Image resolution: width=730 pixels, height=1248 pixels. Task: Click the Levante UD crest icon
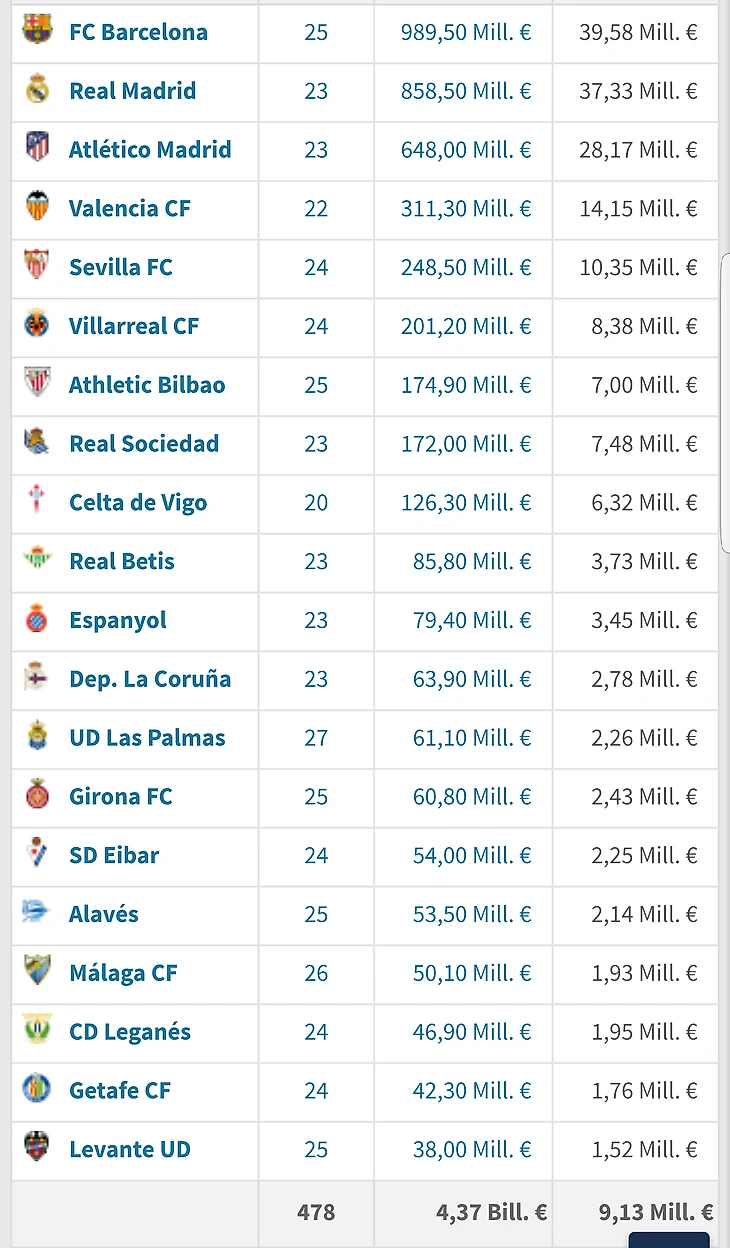point(37,1148)
